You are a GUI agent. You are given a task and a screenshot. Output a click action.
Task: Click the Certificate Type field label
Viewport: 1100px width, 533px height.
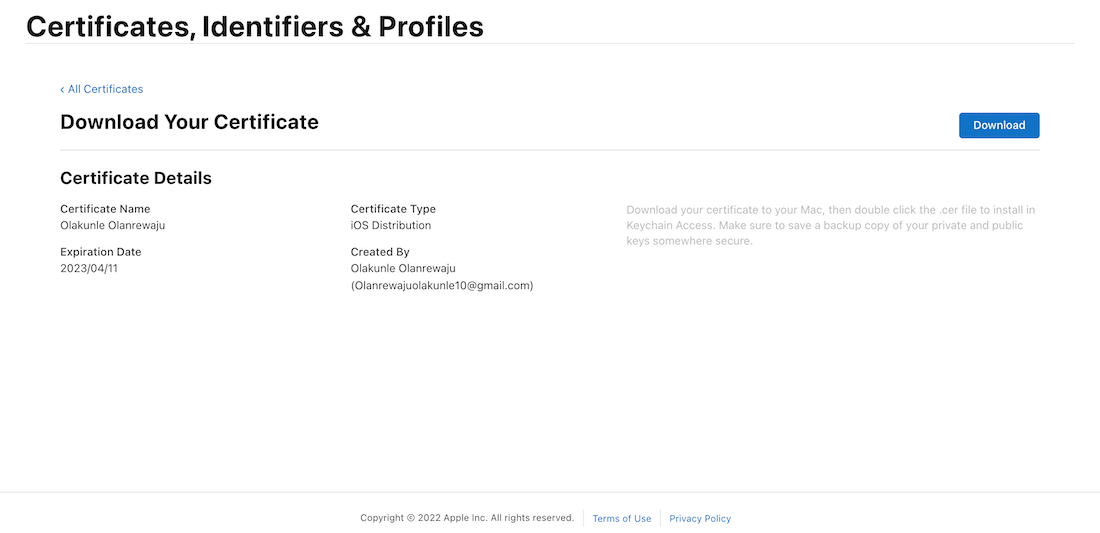pyautogui.click(x=393, y=209)
